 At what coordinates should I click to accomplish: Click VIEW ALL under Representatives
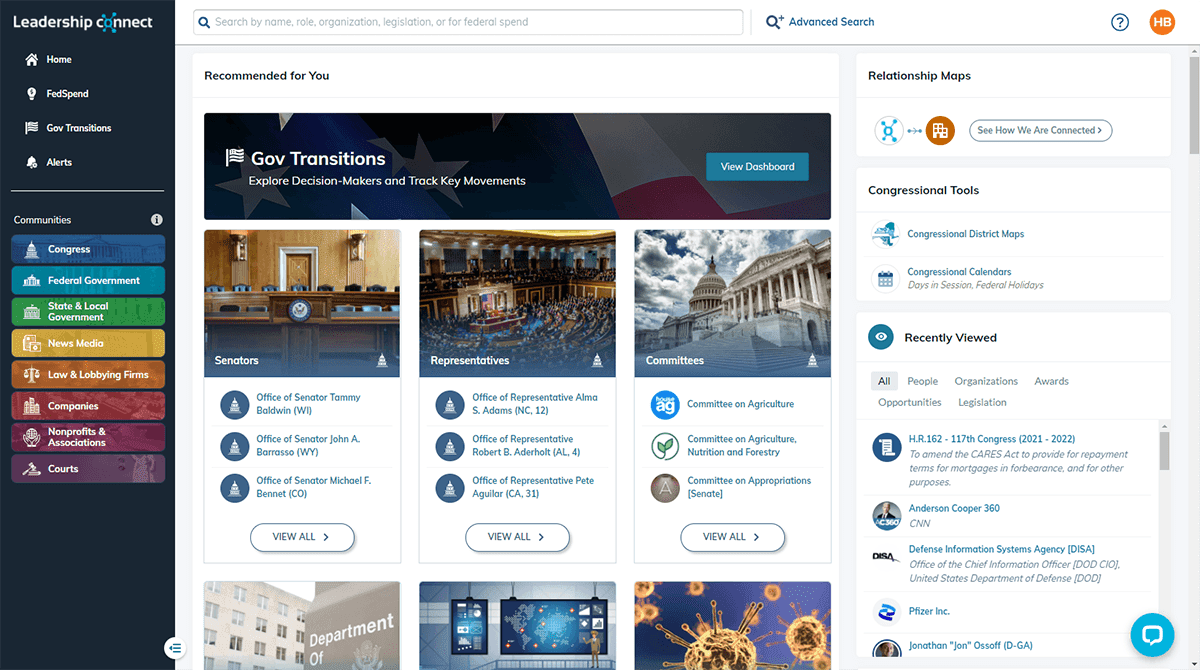(517, 537)
